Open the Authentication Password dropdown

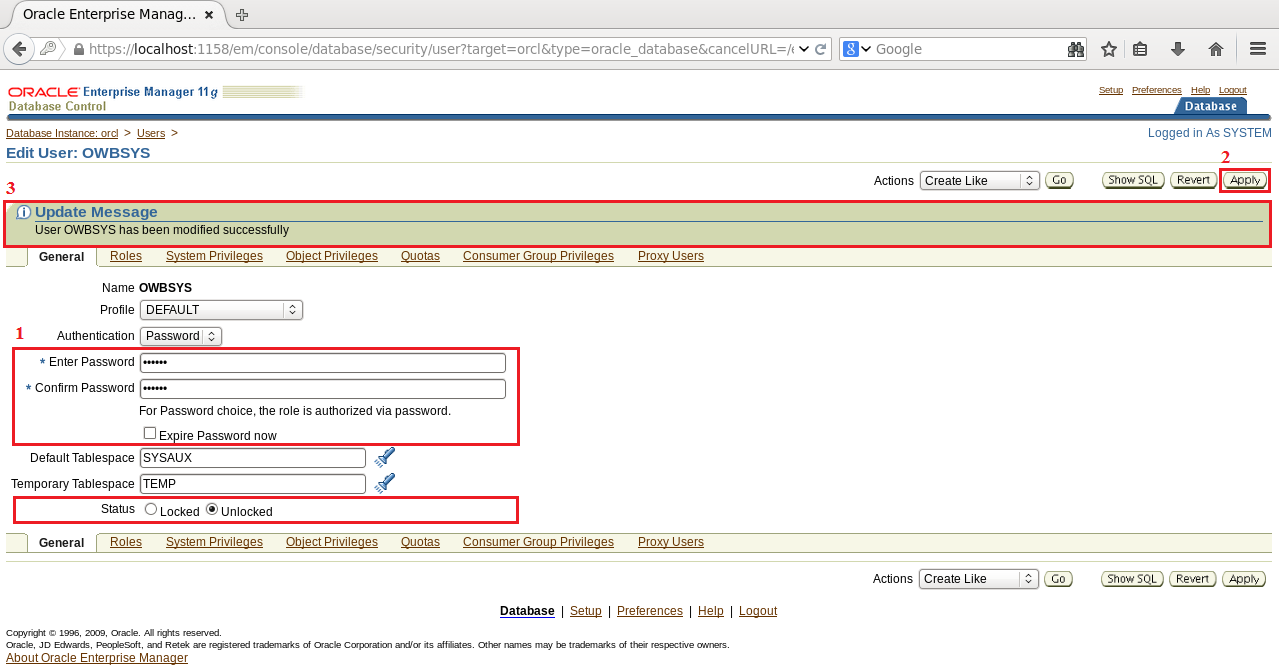(x=181, y=336)
